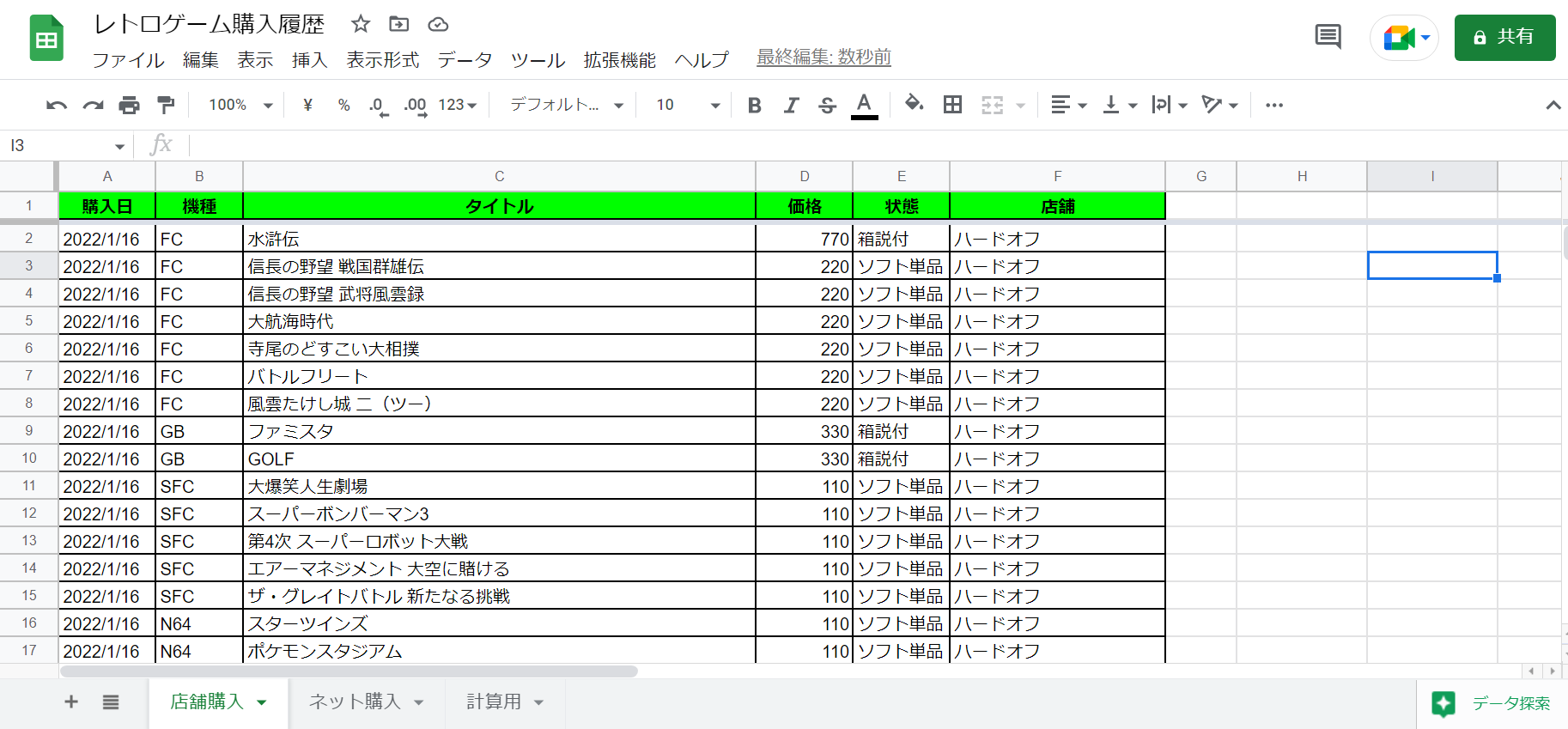Screen dimensions: 1568x729
Task: Add a new sheet
Action: point(71,702)
